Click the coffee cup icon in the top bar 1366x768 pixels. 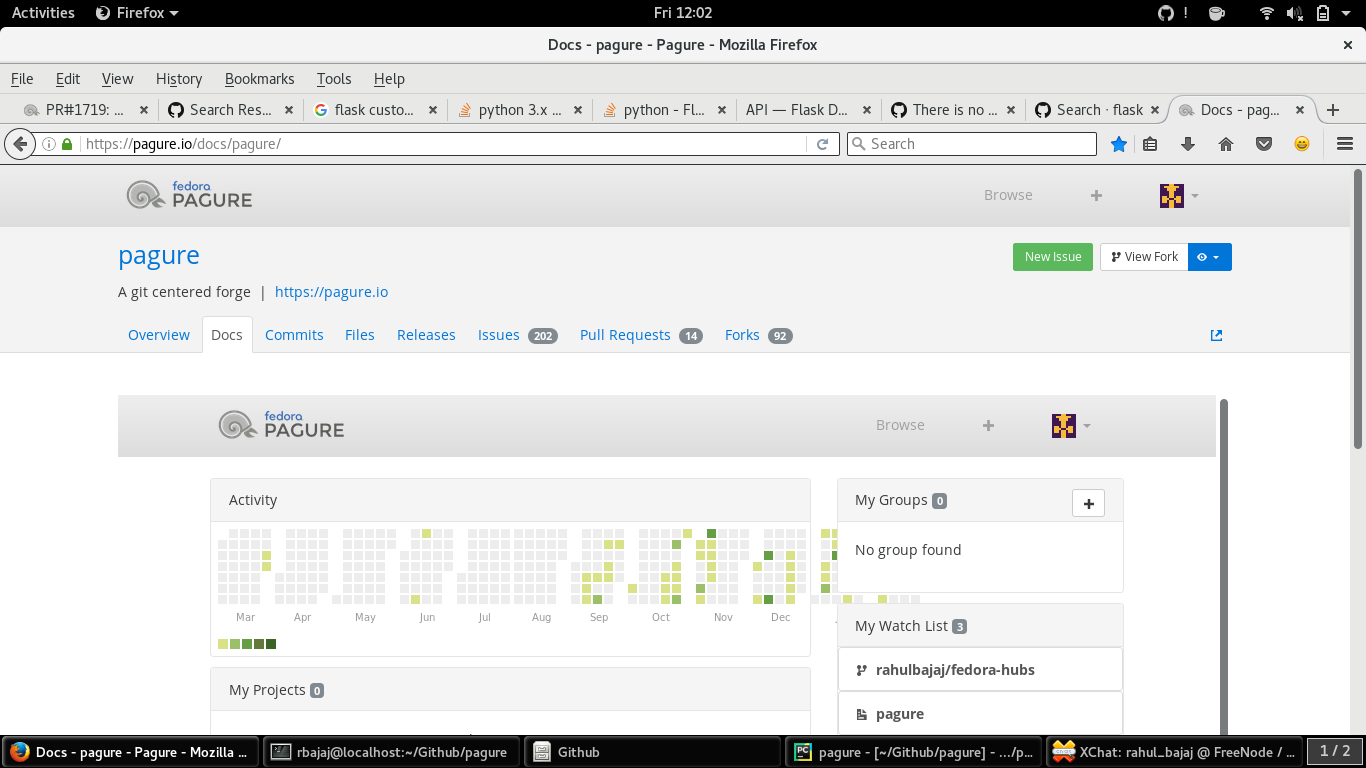1217,13
